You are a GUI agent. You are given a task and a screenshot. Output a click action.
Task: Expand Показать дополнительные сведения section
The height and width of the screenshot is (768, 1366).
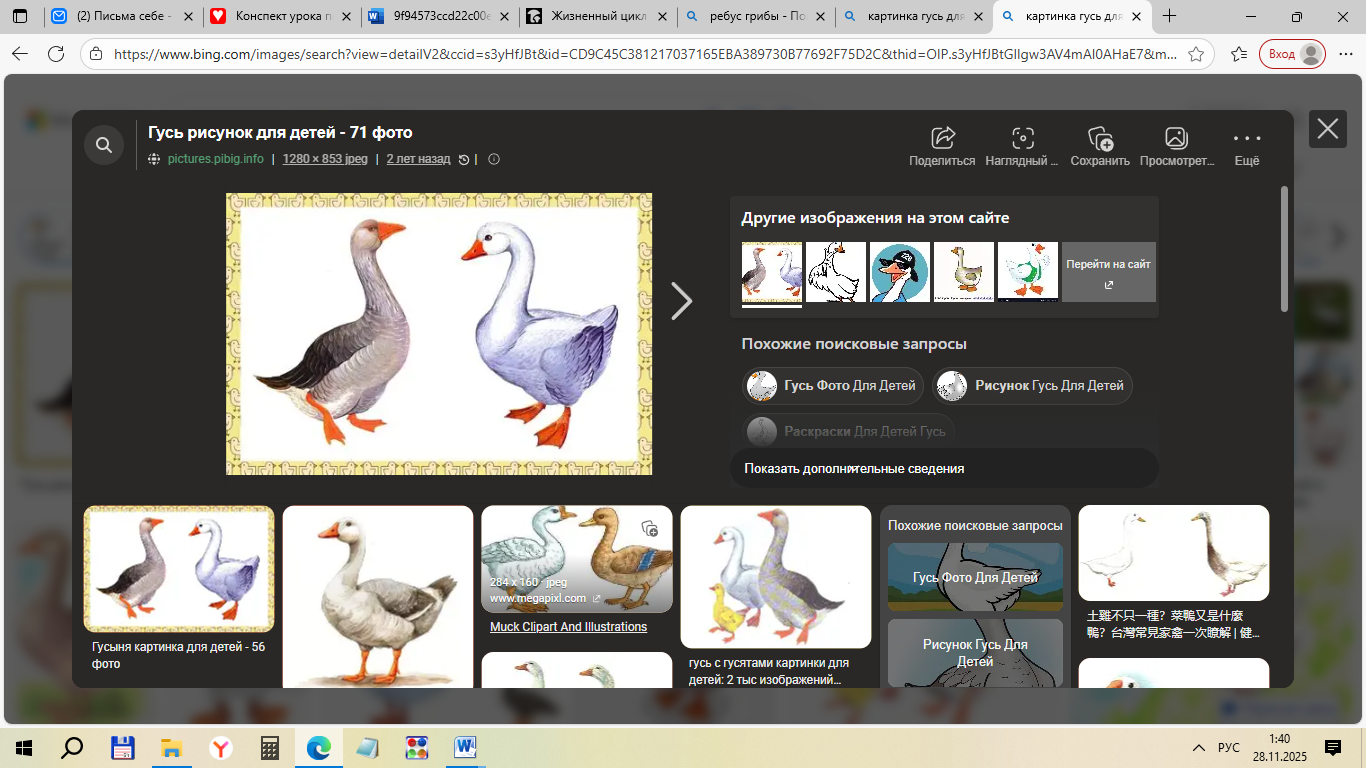click(x=854, y=468)
